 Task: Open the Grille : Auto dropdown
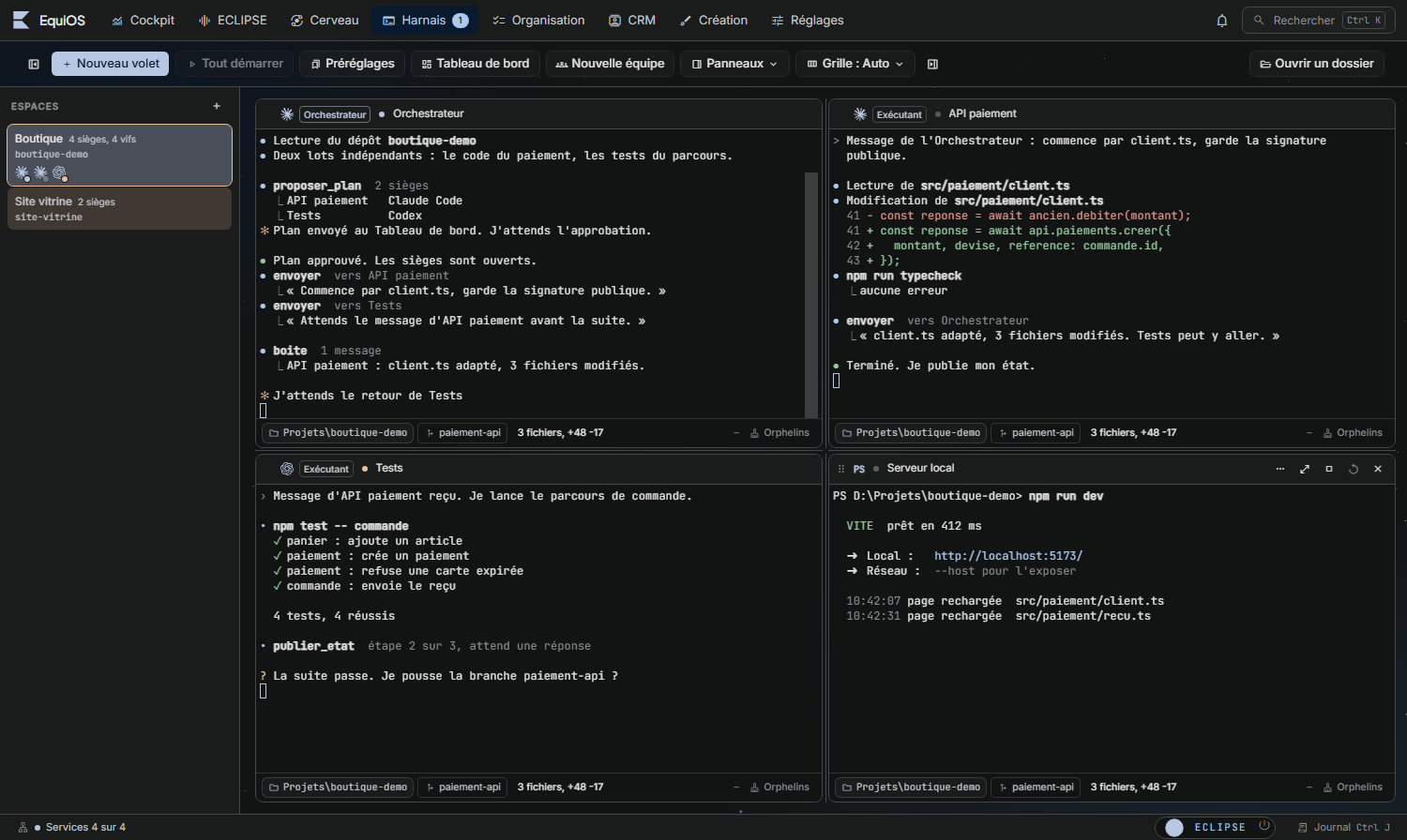pos(855,64)
